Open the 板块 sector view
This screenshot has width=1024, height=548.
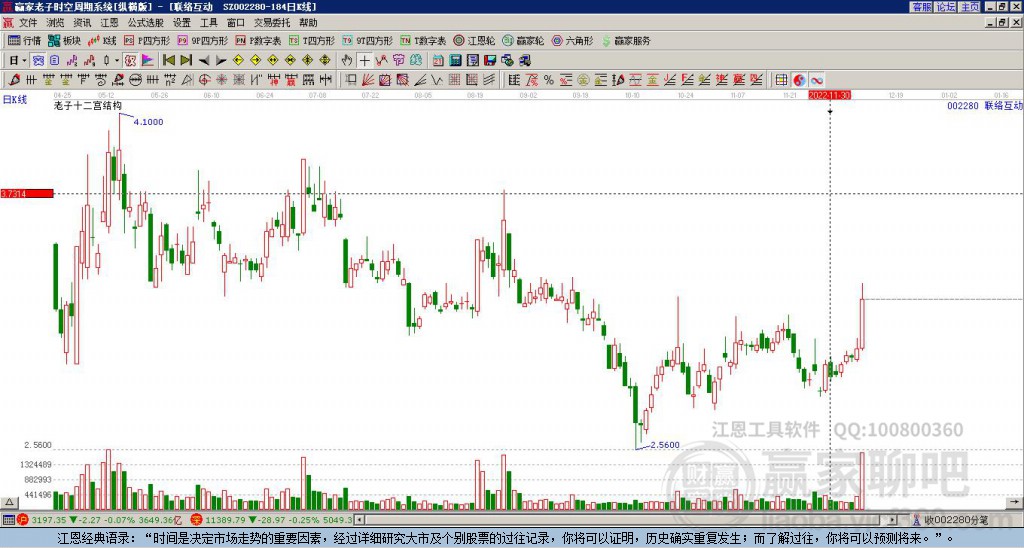pos(64,41)
